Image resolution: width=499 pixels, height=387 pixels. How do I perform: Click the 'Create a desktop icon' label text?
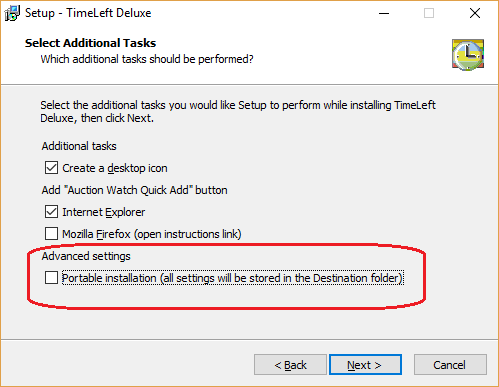115,168
